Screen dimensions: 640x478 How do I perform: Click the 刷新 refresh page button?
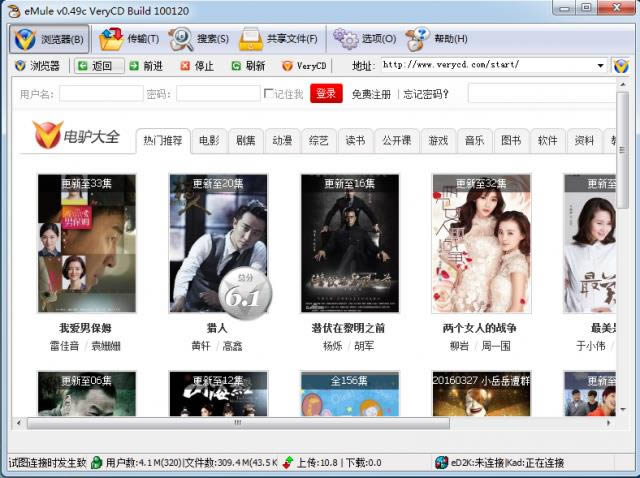248,66
